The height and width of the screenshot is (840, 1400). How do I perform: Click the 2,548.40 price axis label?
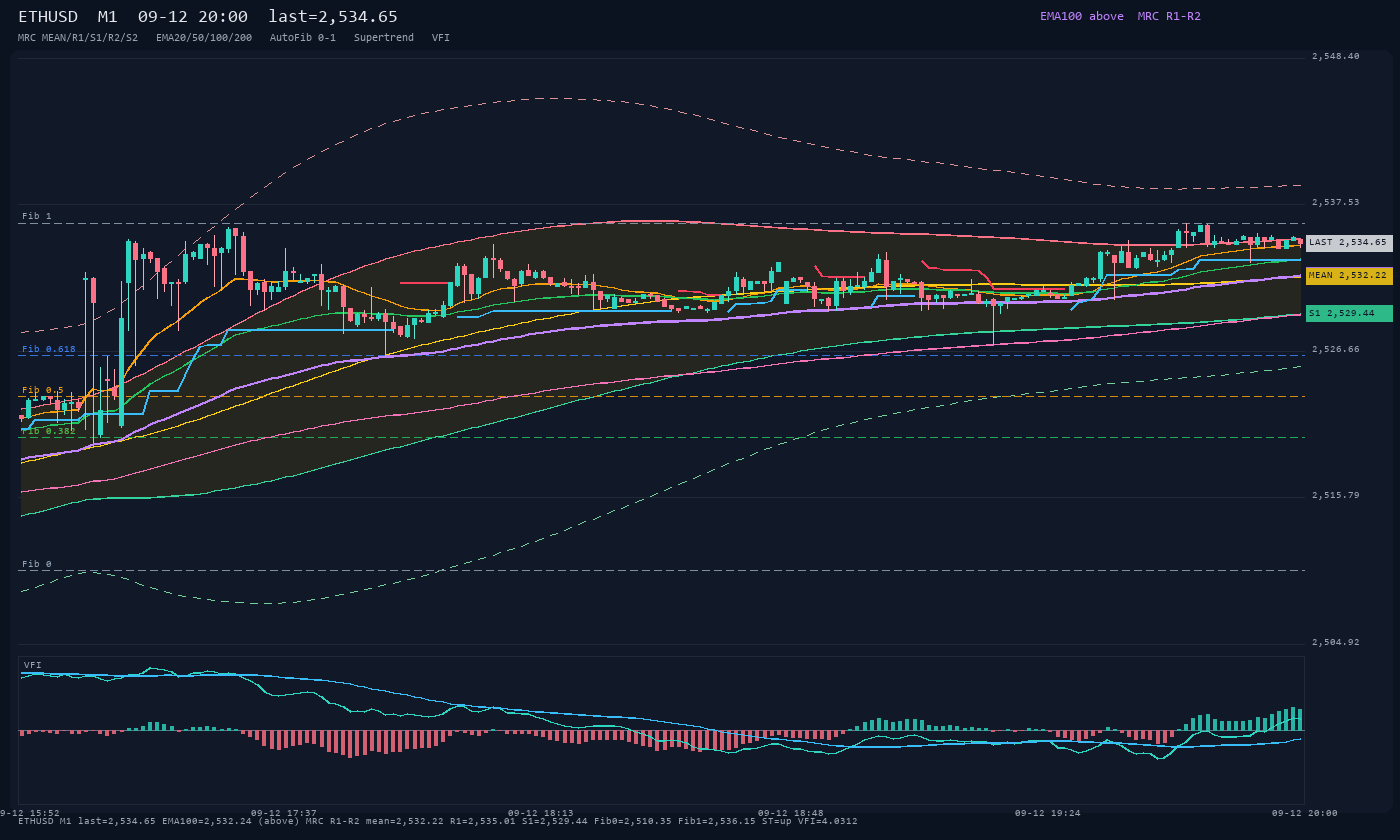click(x=1336, y=57)
